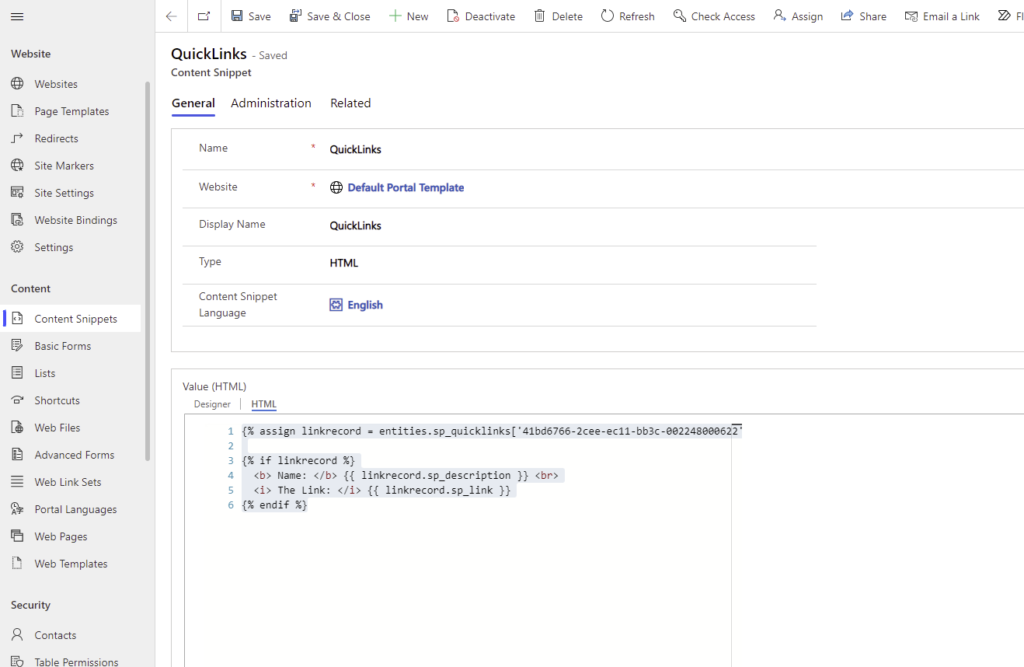This screenshot has width=1024, height=667.
Task: Go back with the arrow button
Action: coord(171,16)
